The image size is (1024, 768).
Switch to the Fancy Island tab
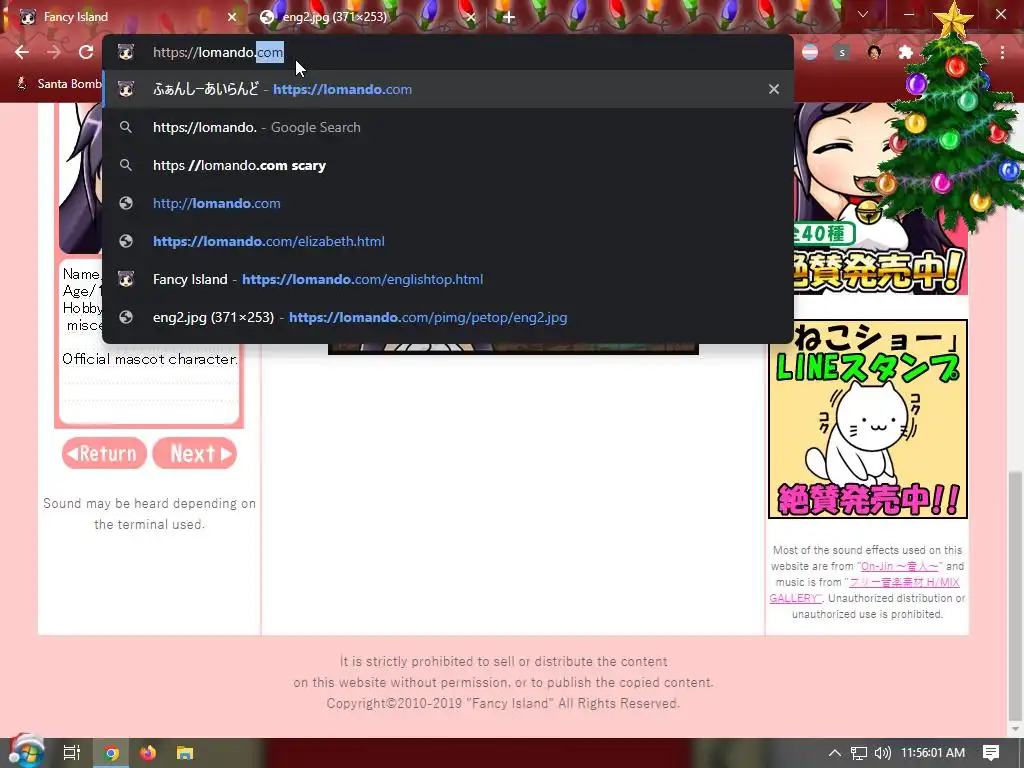(x=124, y=17)
